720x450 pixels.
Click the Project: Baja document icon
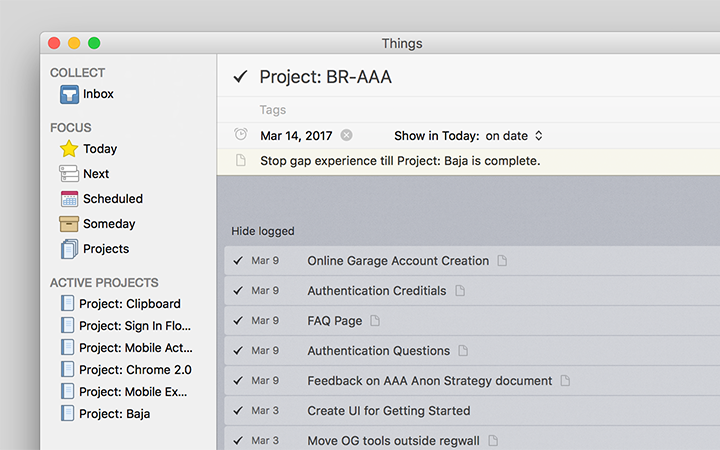(x=68, y=413)
